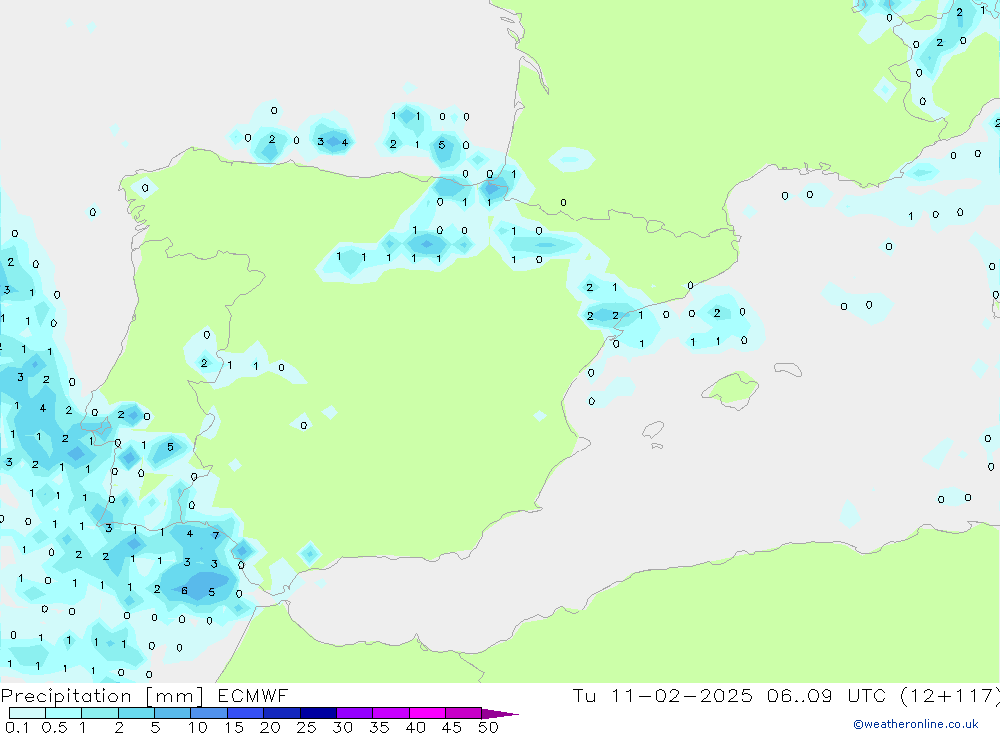Image resolution: width=1000 pixels, height=733 pixels.
Task: Click the 35–40 mm purple legend swatch
Action: coord(390,713)
